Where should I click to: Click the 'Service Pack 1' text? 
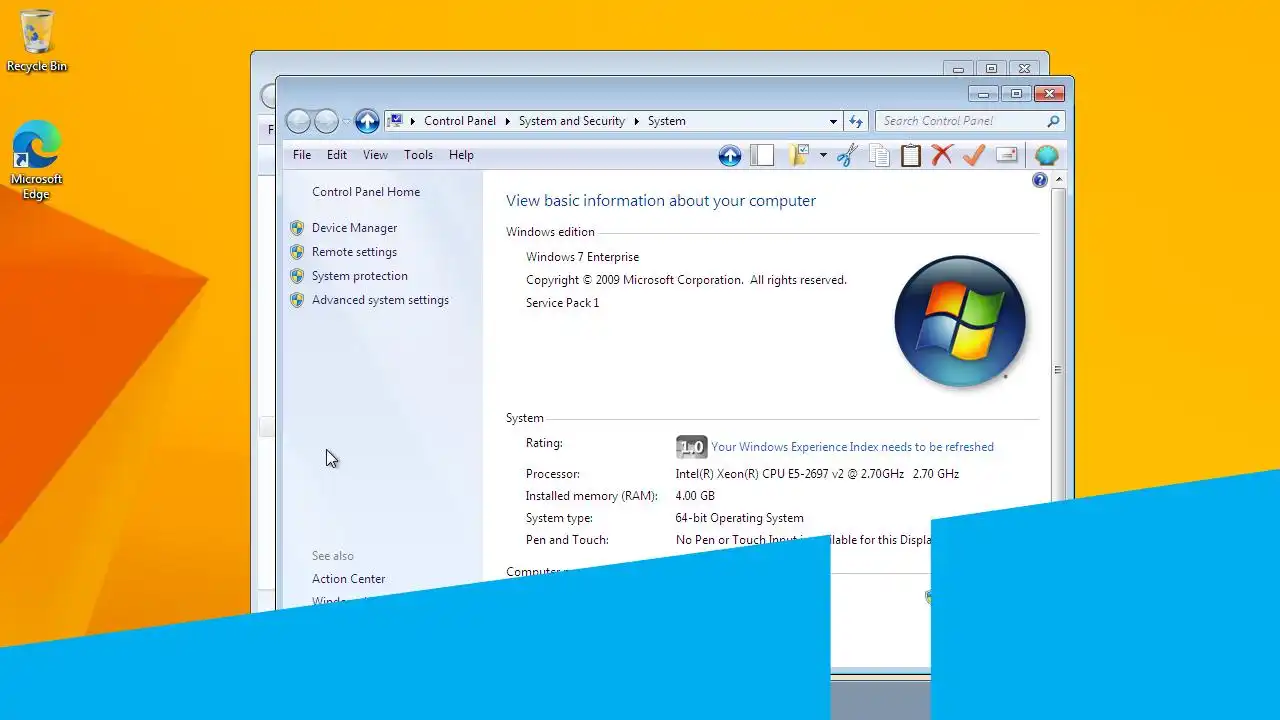pos(562,303)
